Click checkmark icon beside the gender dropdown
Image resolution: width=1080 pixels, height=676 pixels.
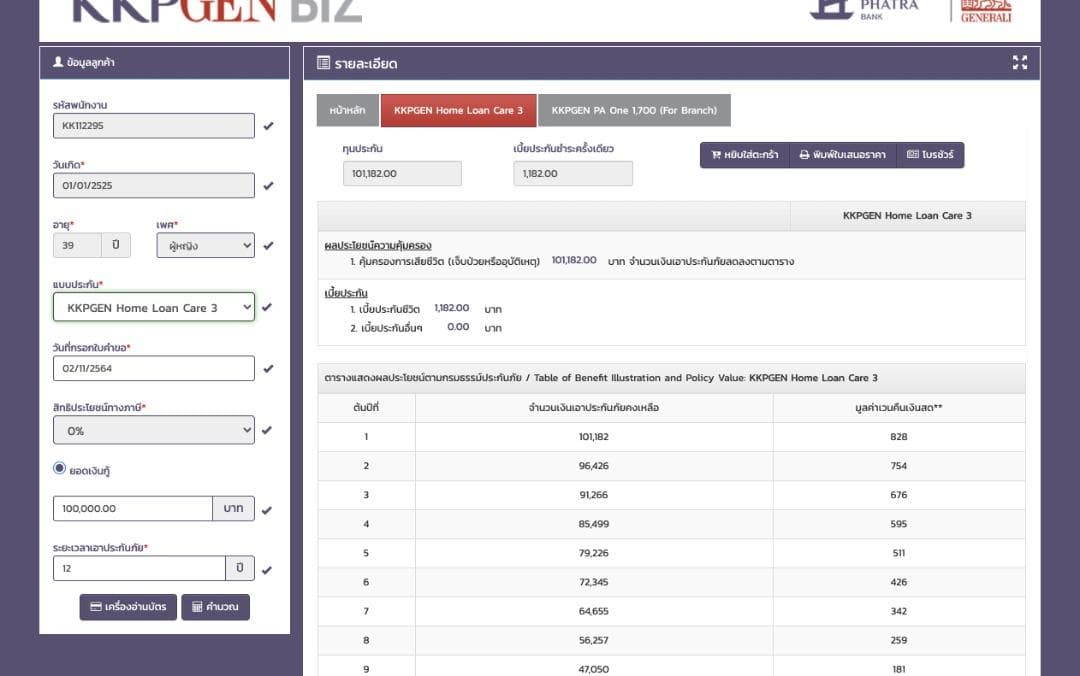click(268, 246)
